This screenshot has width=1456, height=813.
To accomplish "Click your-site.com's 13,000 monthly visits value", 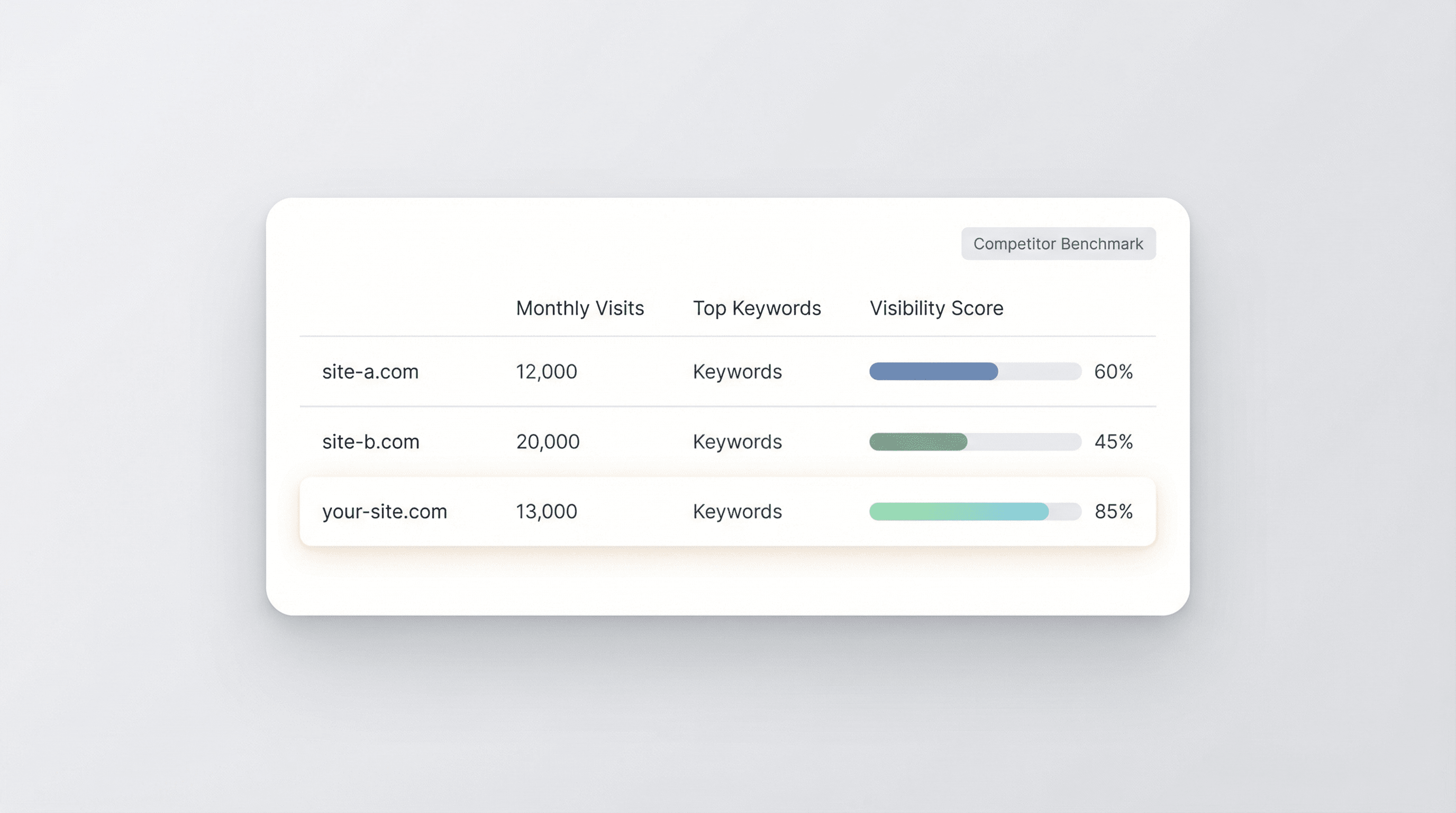I will pos(546,512).
